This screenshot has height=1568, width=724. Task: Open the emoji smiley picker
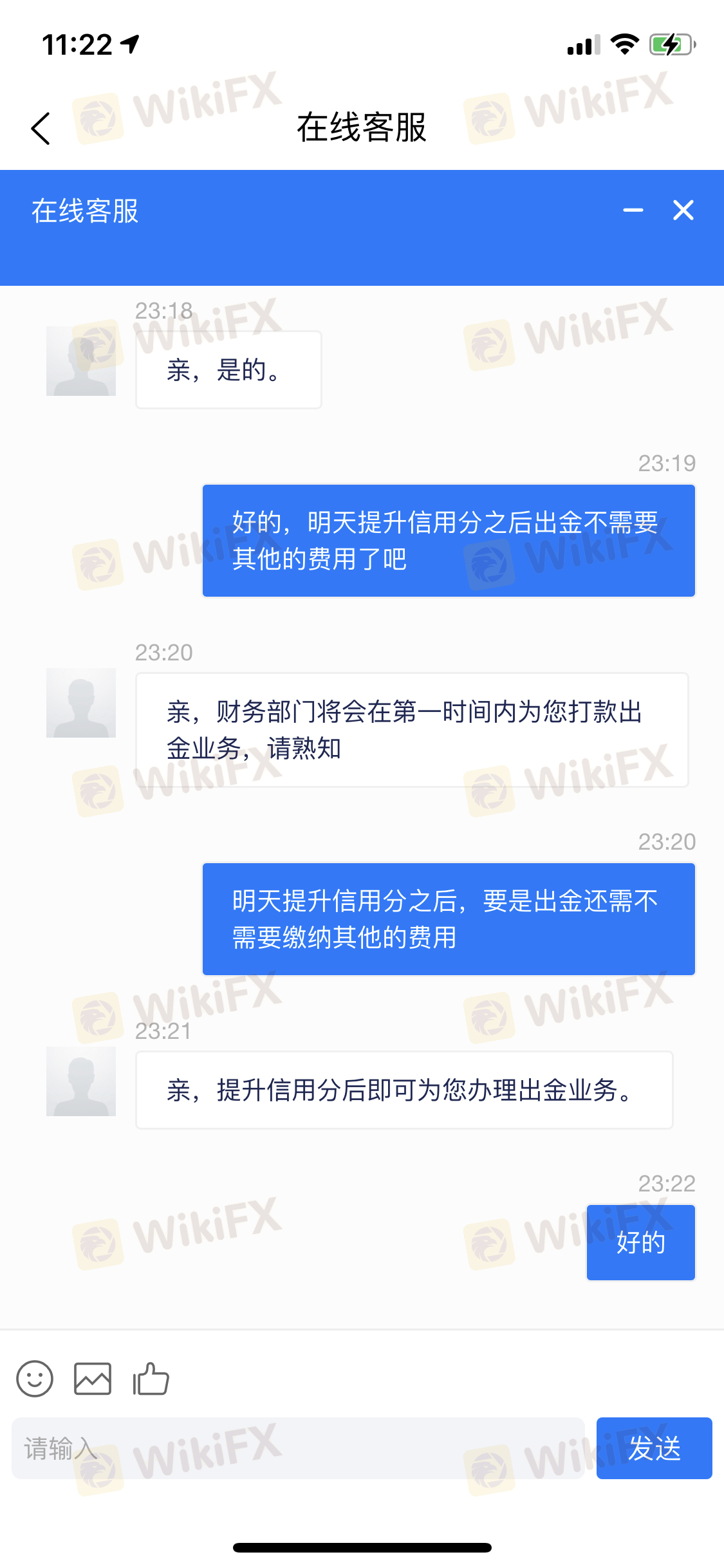[x=35, y=1379]
